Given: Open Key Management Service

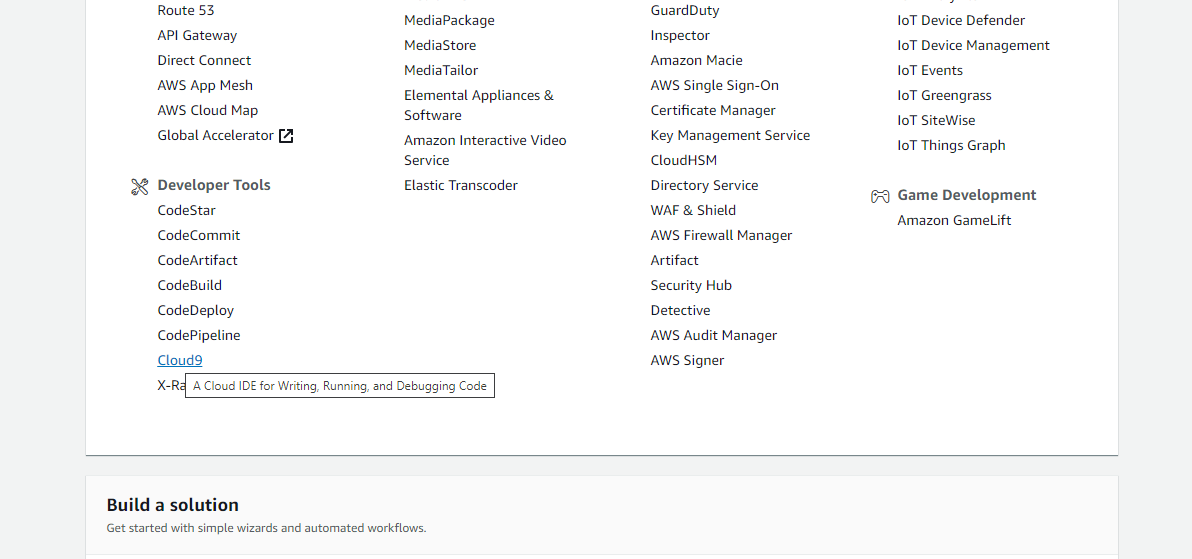Looking at the screenshot, I should tap(731, 136).
